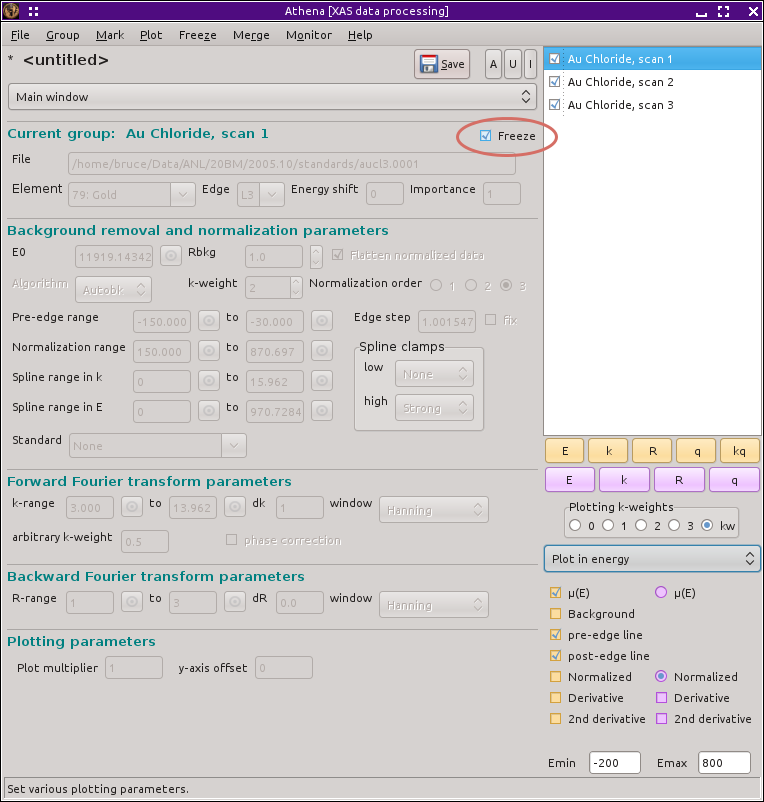
Task: Click the pluck button for the normalization range end
Action: pyautogui.click(x=322, y=351)
